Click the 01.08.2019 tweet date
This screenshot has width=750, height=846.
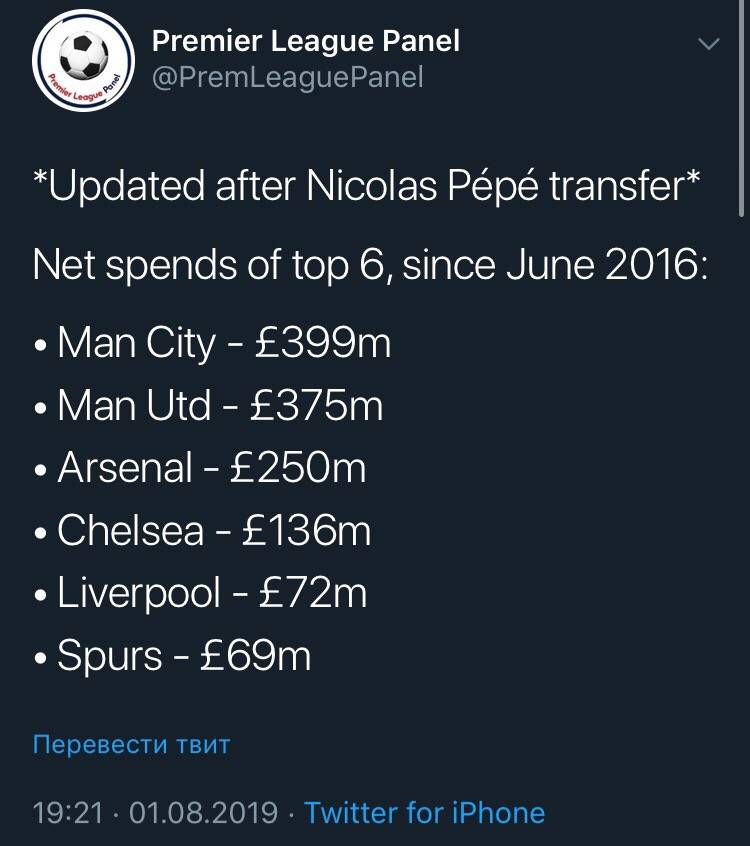(x=203, y=812)
